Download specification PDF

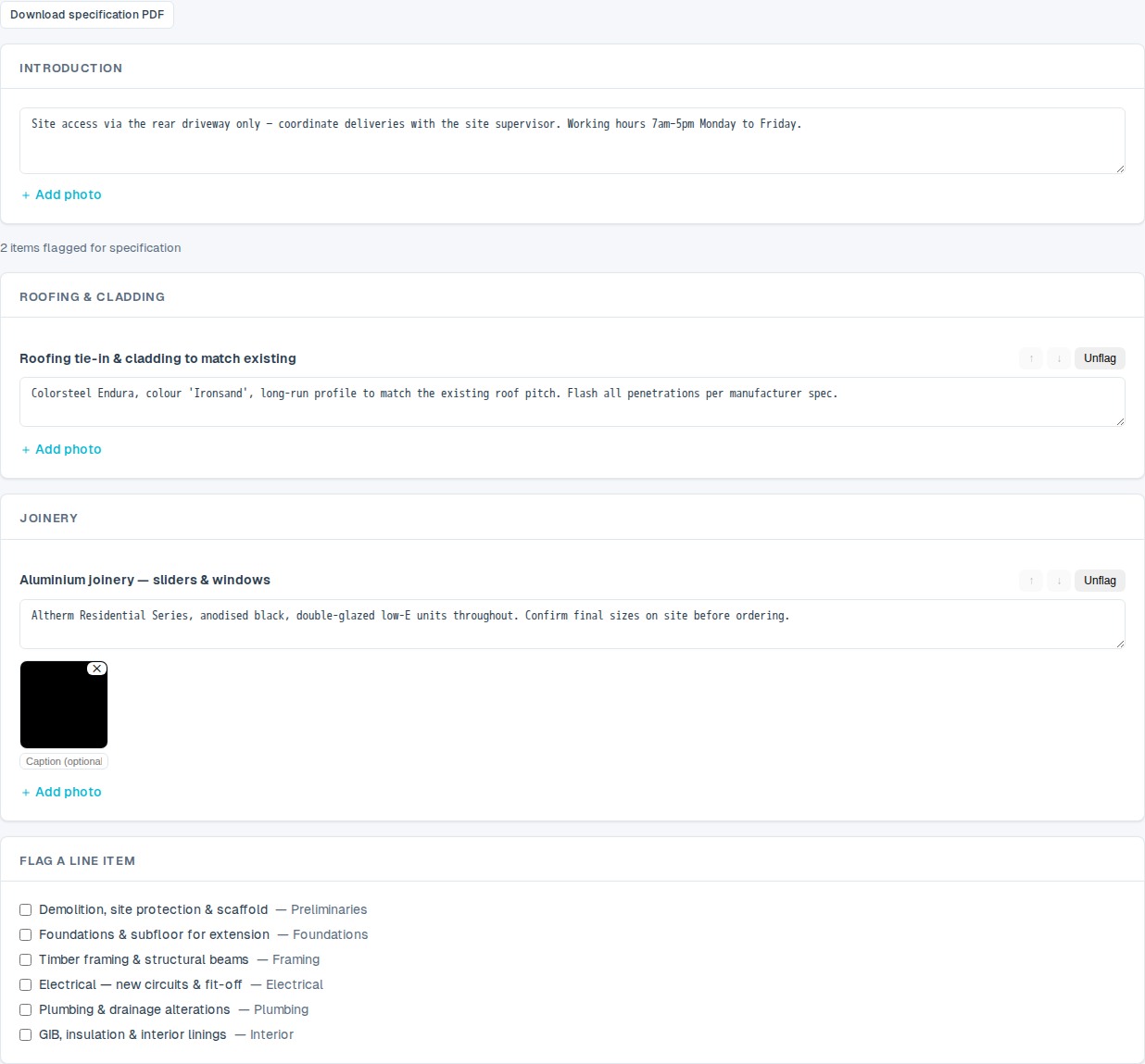click(87, 15)
